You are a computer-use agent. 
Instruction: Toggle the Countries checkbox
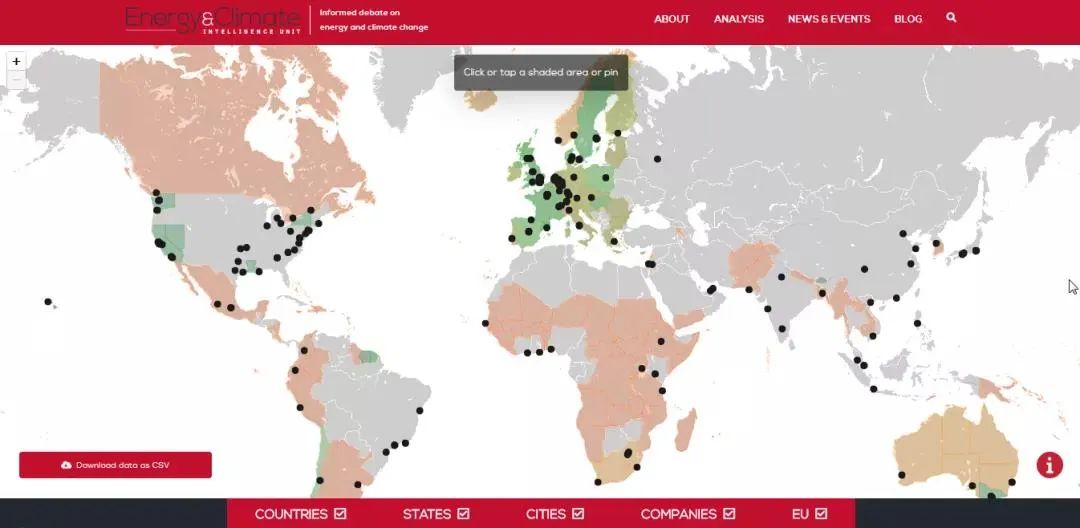(x=340, y=514)
